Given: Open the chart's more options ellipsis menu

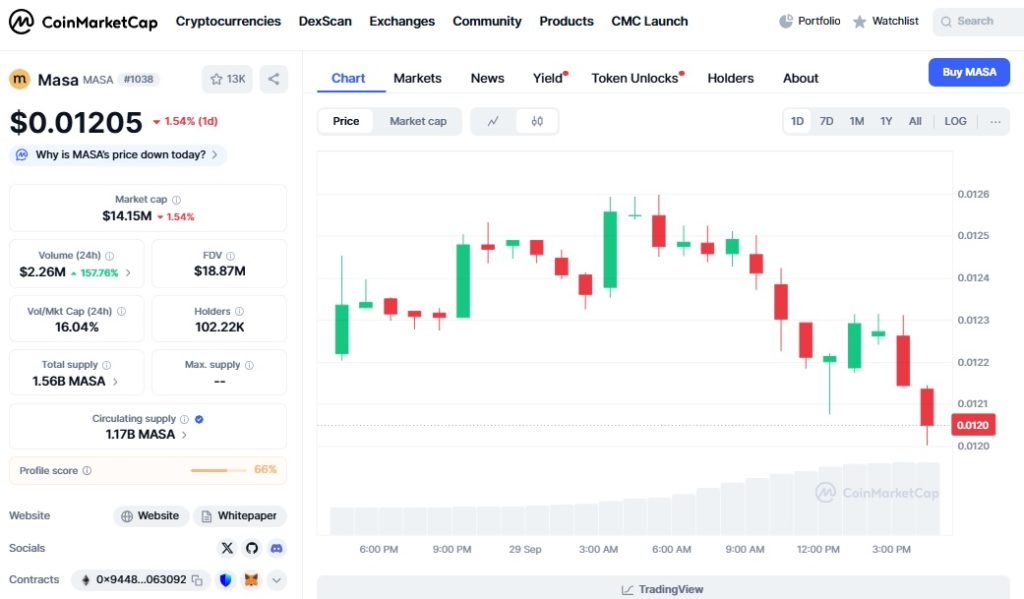Looking at the screenshot, I should pos(995,121).
